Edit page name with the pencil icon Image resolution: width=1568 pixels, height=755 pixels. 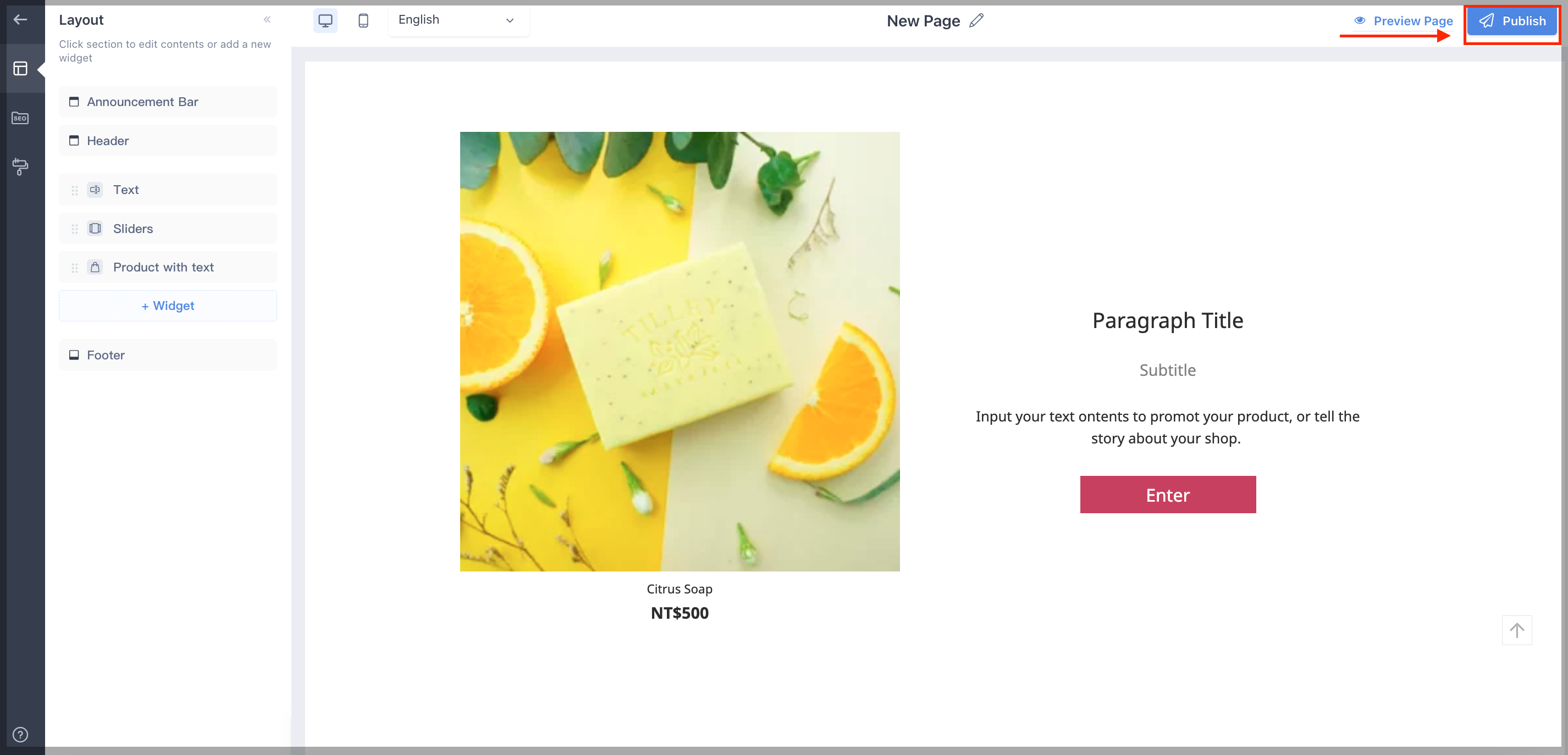(976, 21)
